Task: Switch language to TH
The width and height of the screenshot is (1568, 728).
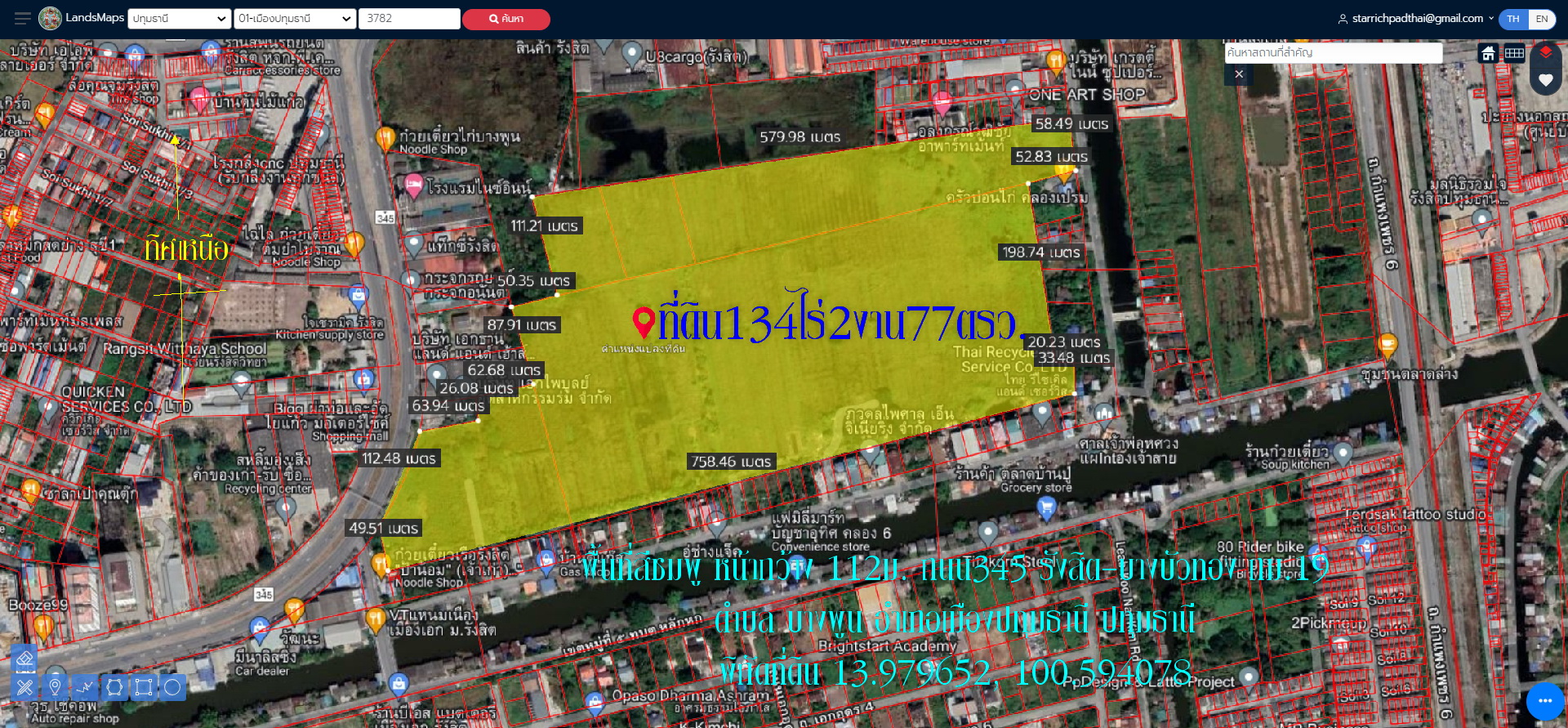Action: point(1513,19)
